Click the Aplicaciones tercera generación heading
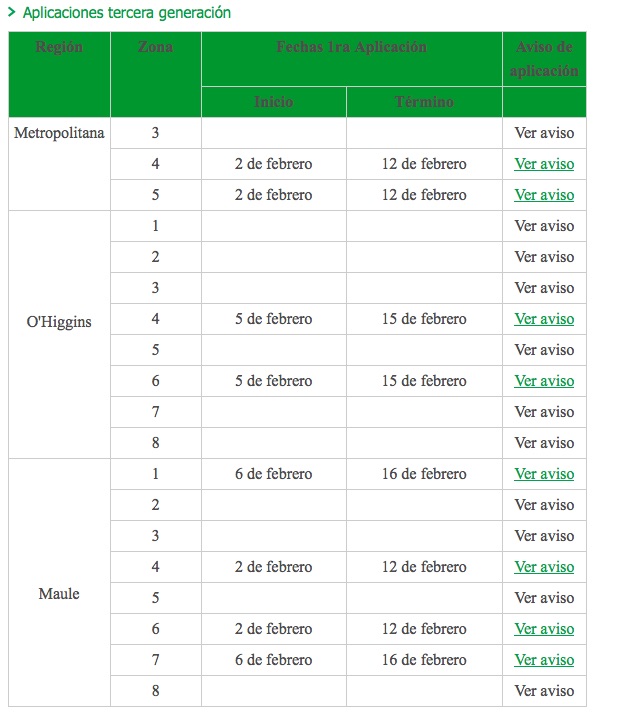 (126, 12)
